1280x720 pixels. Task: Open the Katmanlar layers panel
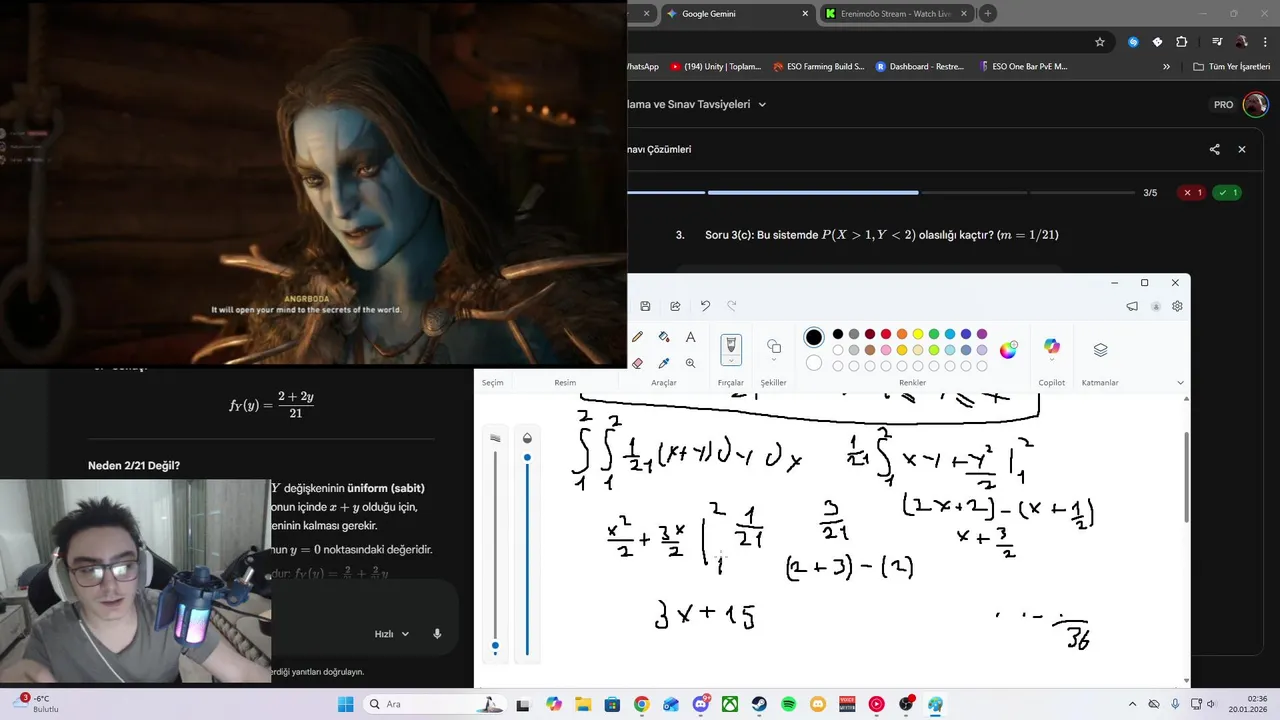click(1100, 350)
